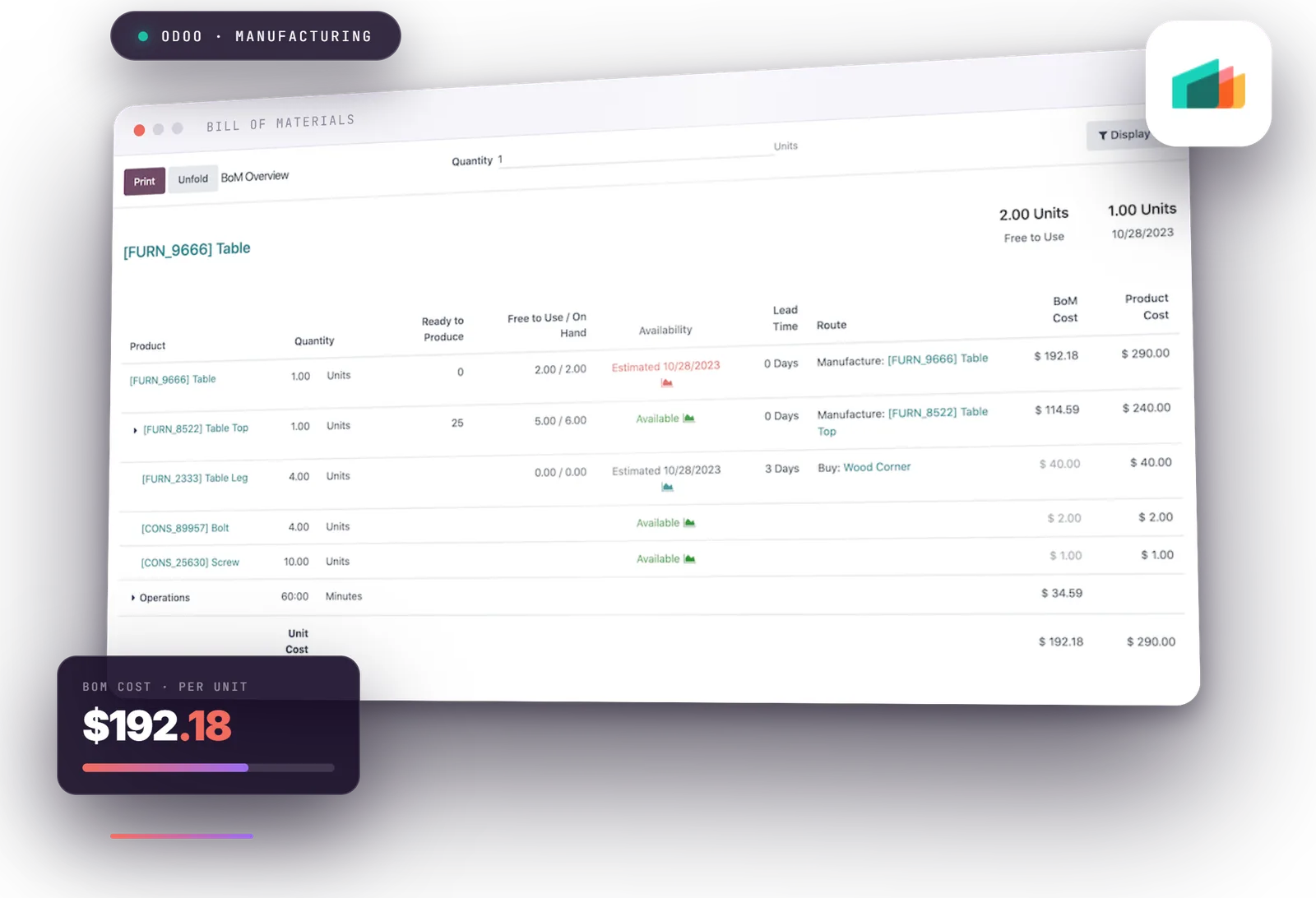Click the 3 Days lead time cell
The image size is (1316, 898).
tap(782, 469)
